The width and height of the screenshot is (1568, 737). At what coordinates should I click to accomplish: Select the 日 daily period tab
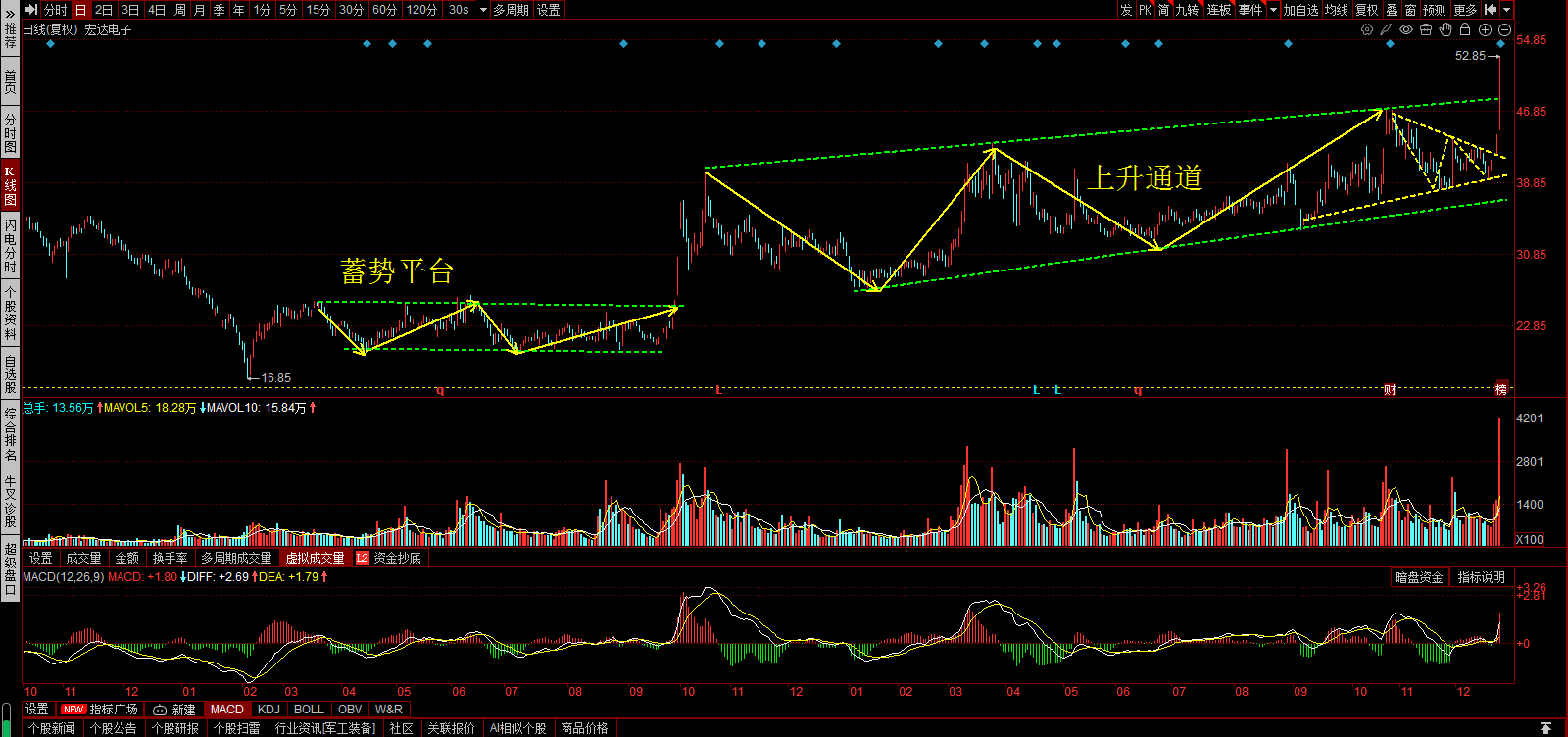point(80,10)
